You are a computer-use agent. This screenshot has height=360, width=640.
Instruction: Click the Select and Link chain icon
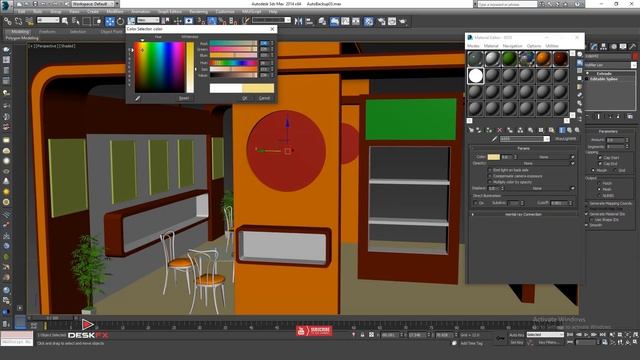tap(8, 21)
